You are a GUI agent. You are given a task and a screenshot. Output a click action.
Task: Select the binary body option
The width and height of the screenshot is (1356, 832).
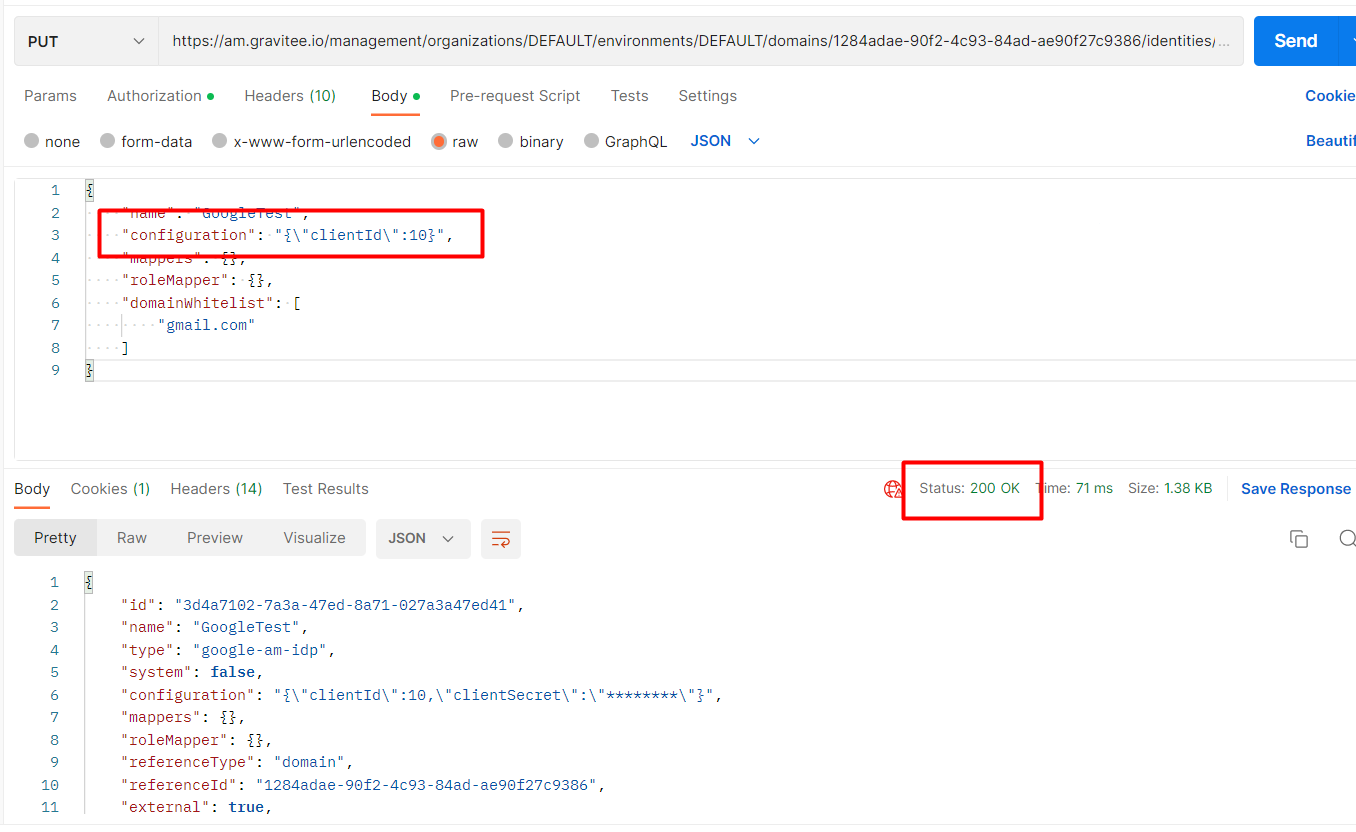pos(530,141)
